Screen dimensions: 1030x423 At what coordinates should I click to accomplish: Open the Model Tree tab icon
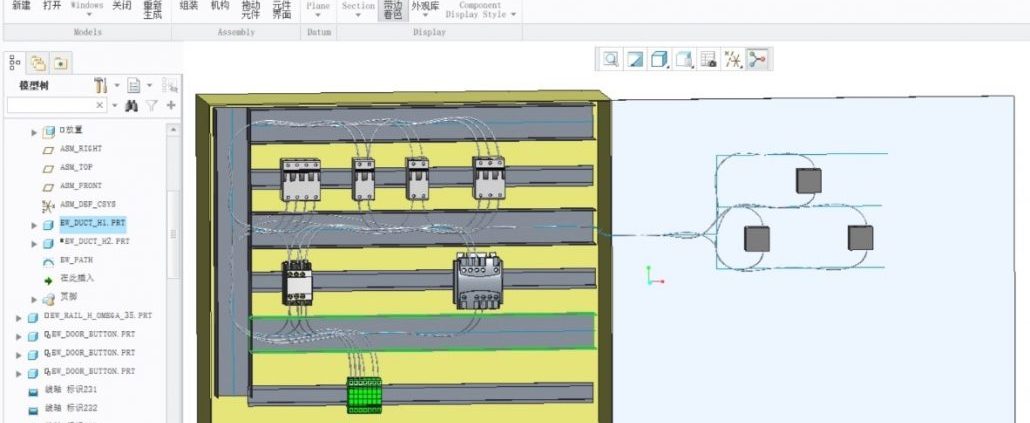click(x=14, y=62)
